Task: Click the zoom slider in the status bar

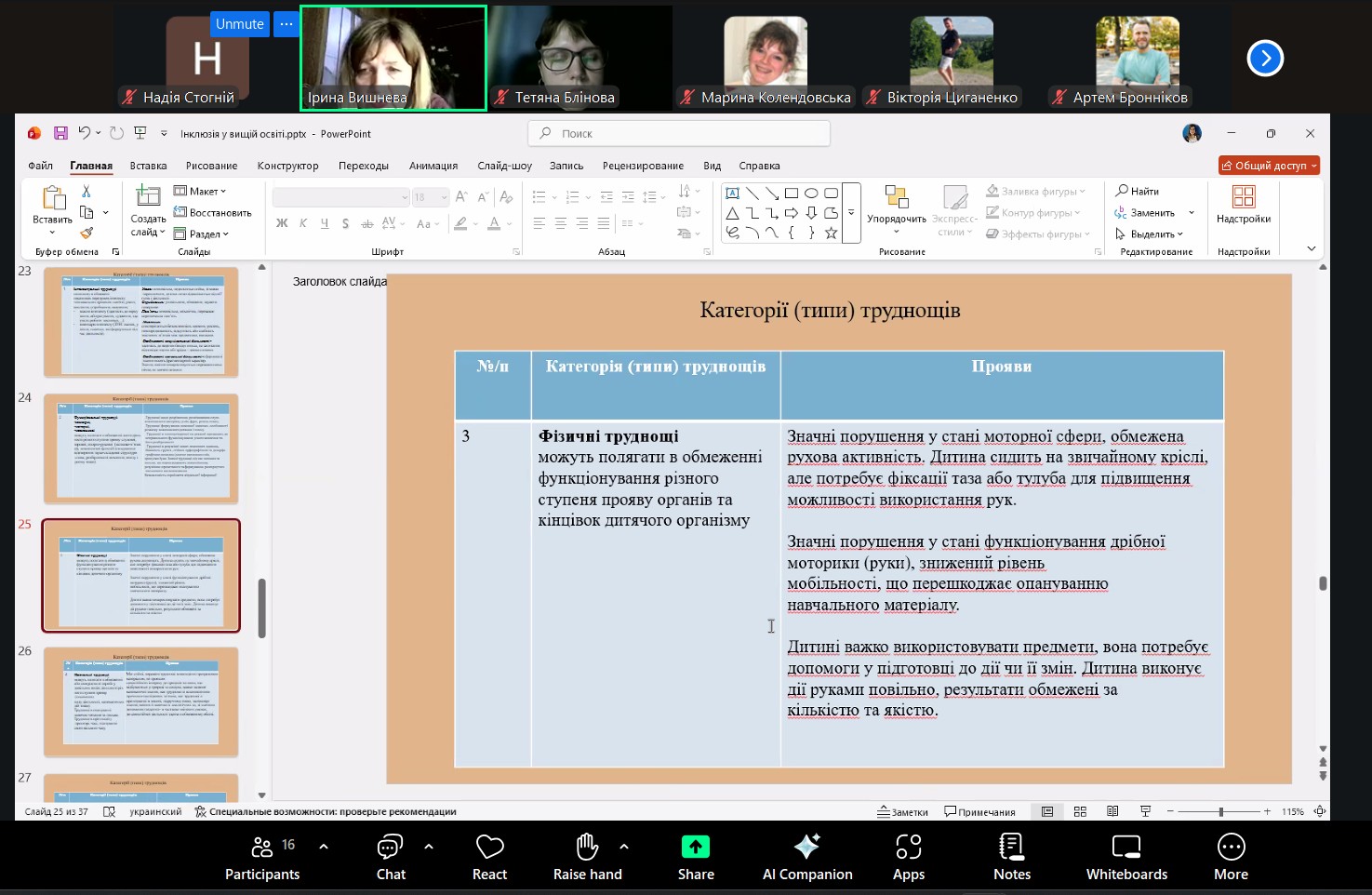Action: pyautogui.click(x=1219, y=811)
